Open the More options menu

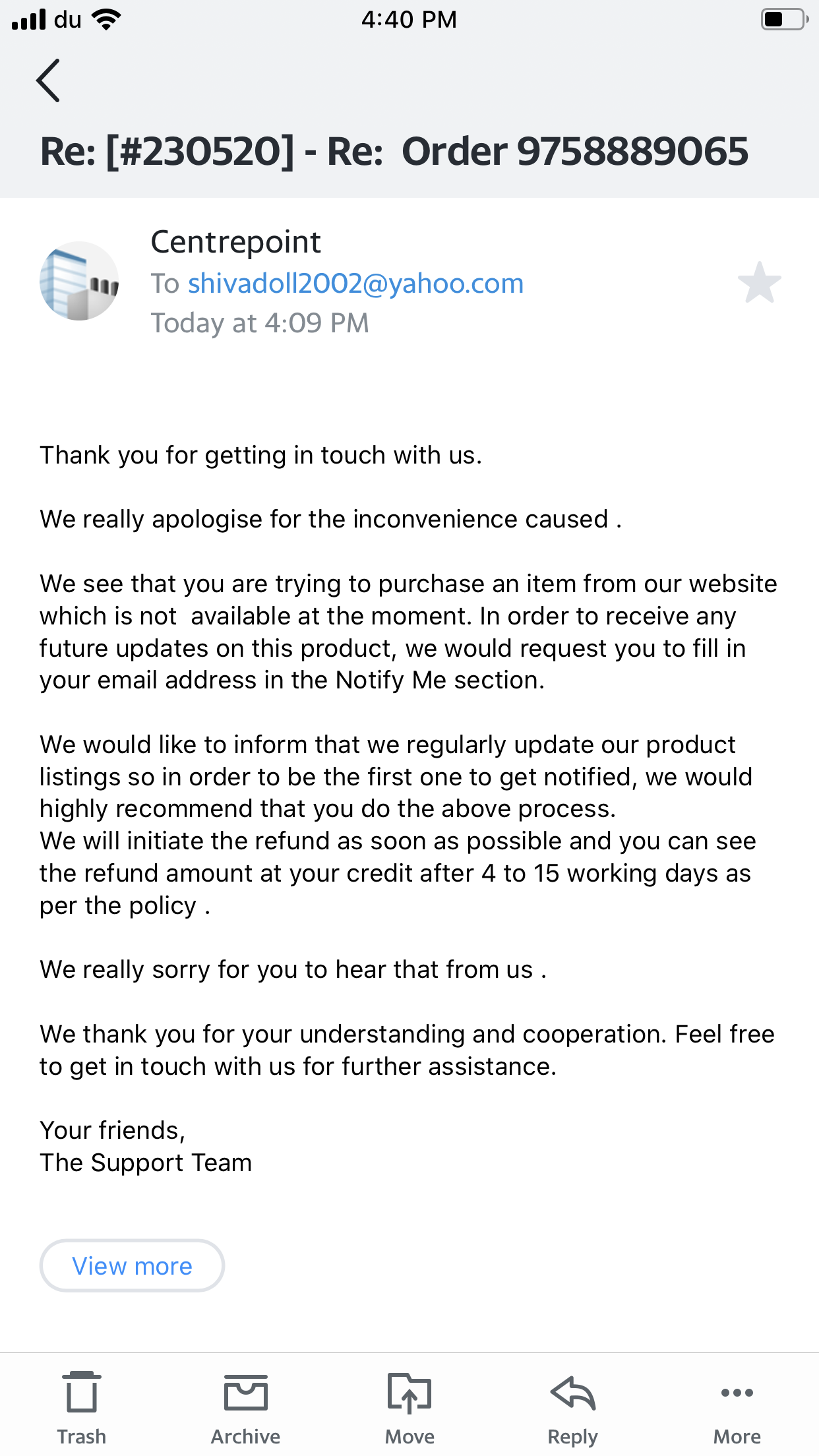[737, 1406]
